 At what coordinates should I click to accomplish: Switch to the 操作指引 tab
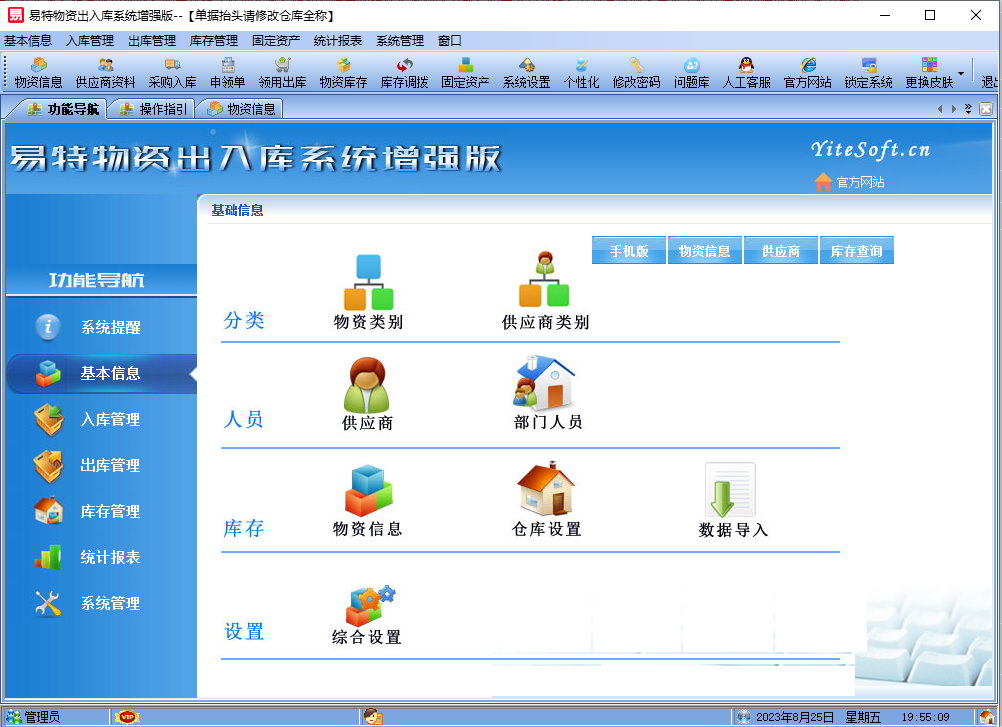click(154, 109)
